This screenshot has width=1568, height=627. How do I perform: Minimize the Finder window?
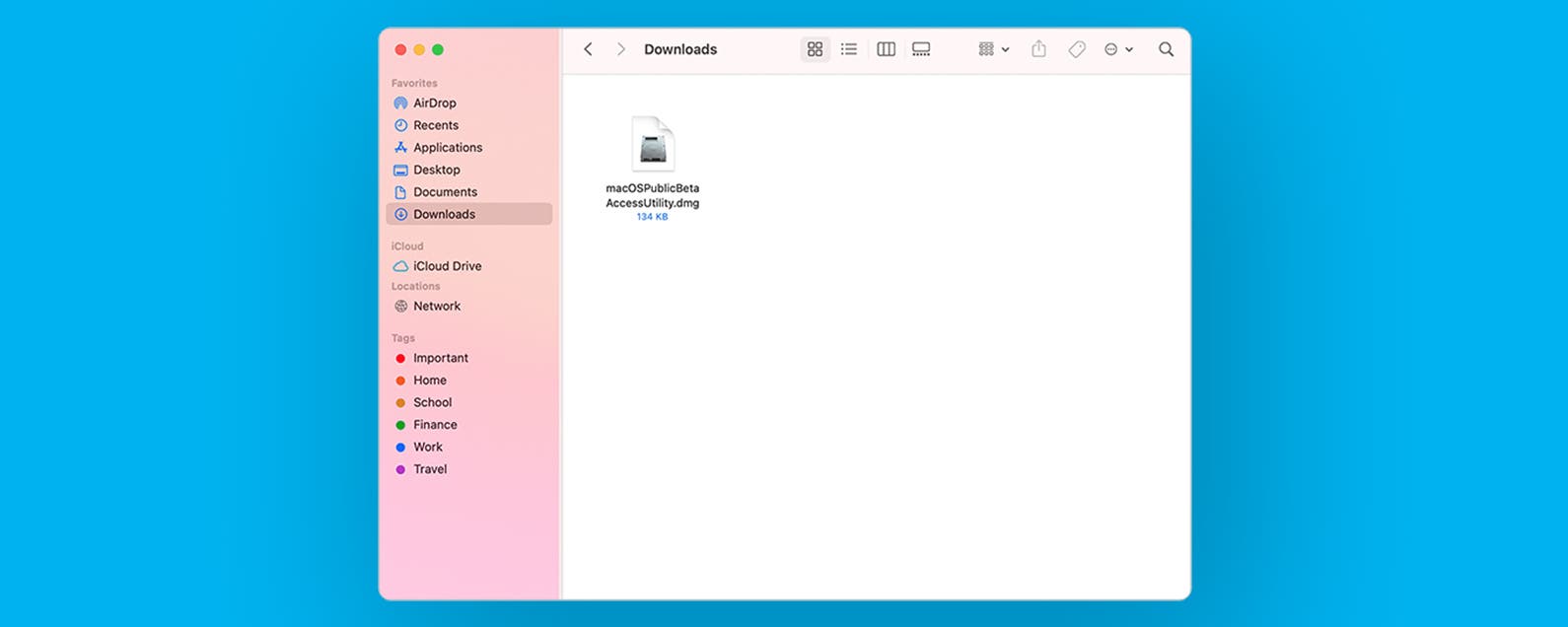pos(419,49)
